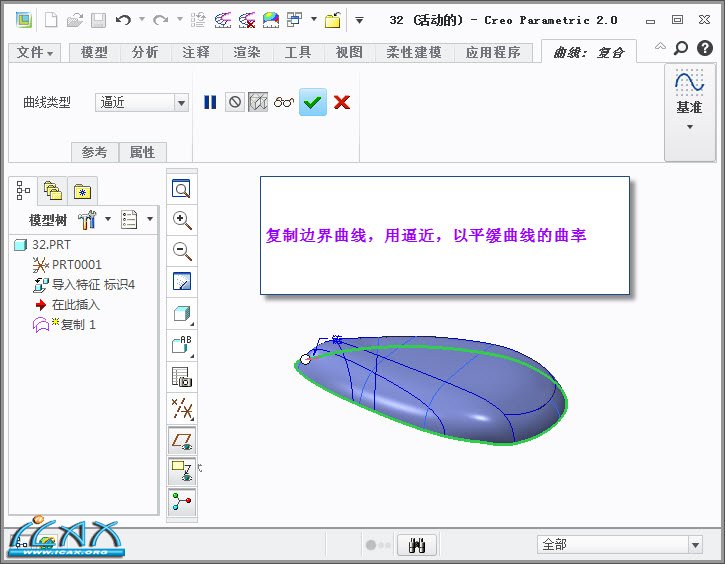Open Model Tree show list dropdown
Viewport: 725px width, 564px height.
[136, 220]
